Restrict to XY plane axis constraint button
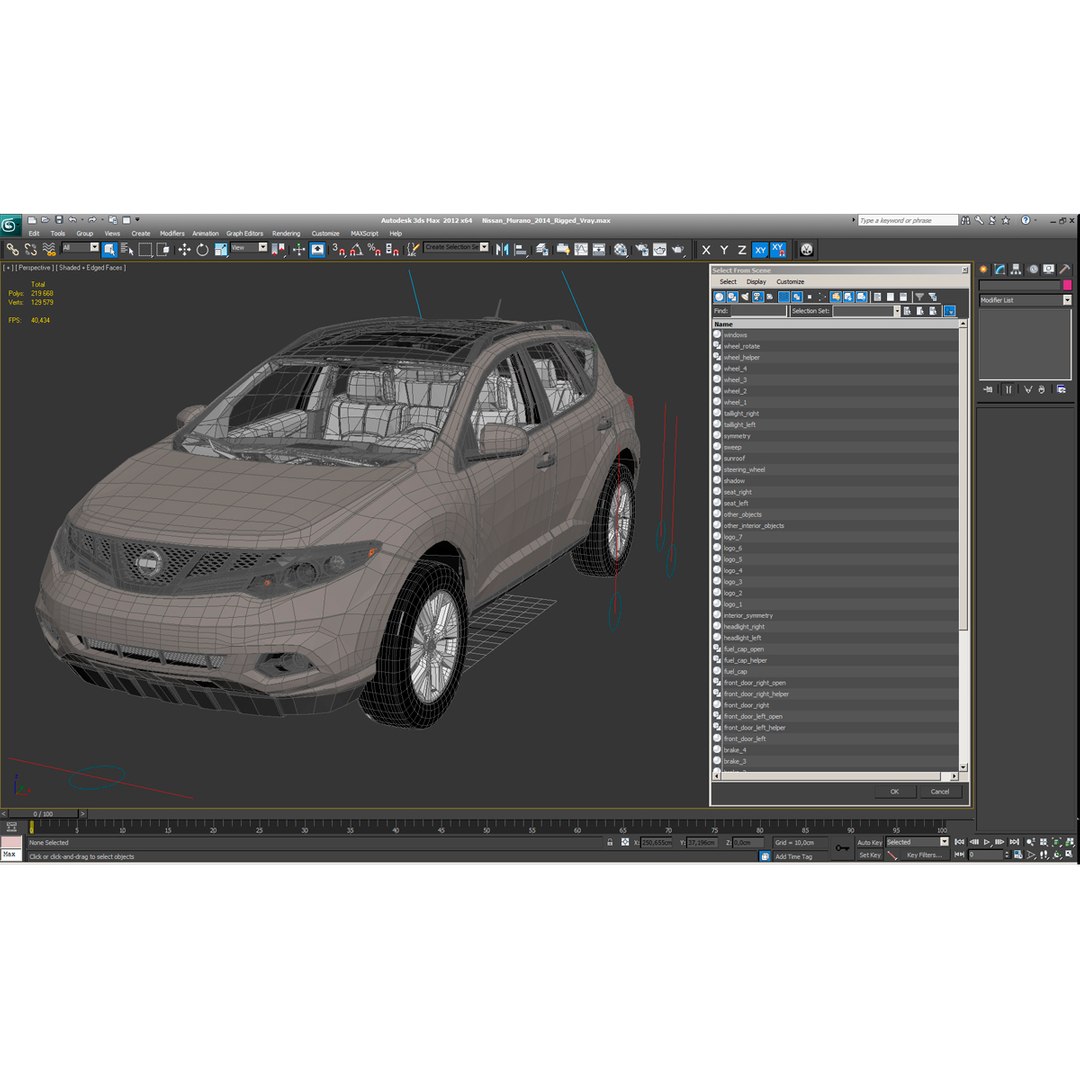This screenshot has height=1080, width=1080. (x=760, y=250)
